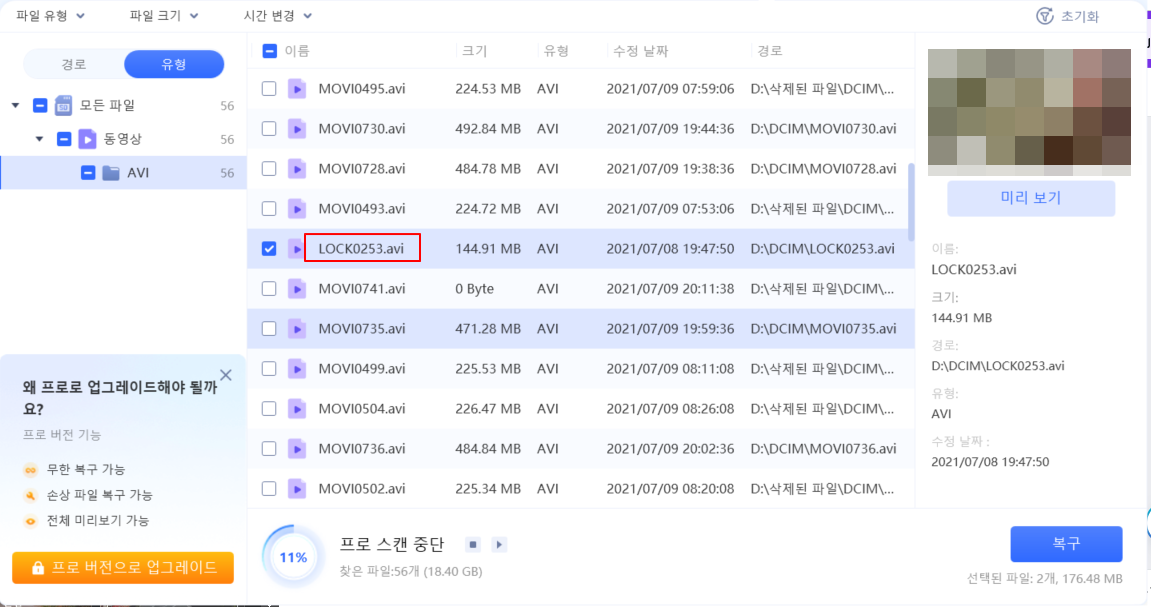This screenshot has height=607, width=1151.
Task: Click the SD card icon beside 모든 파일
Action: click(64, 106)
